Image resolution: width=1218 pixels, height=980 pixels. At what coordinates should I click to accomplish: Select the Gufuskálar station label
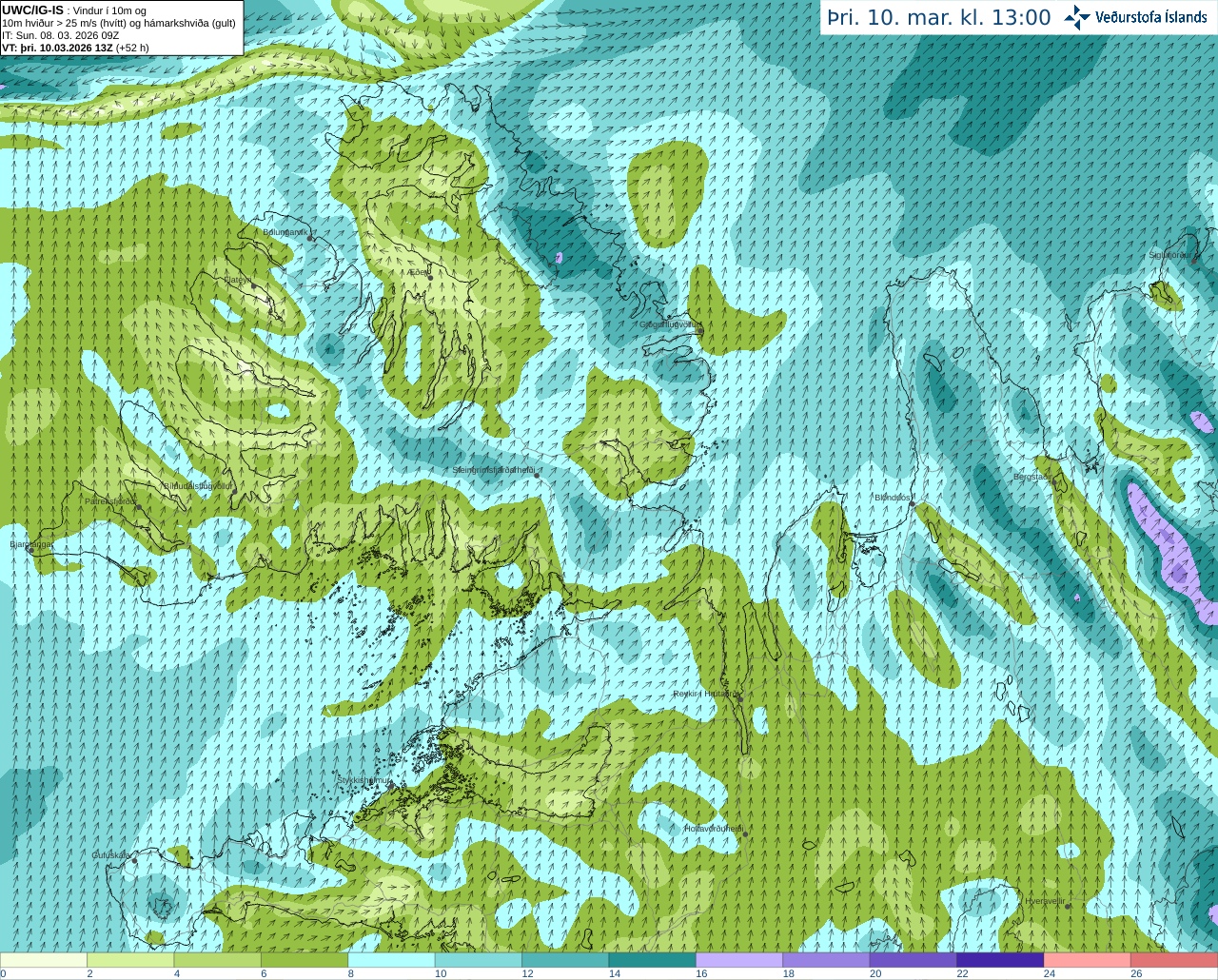tap(111, 854)
